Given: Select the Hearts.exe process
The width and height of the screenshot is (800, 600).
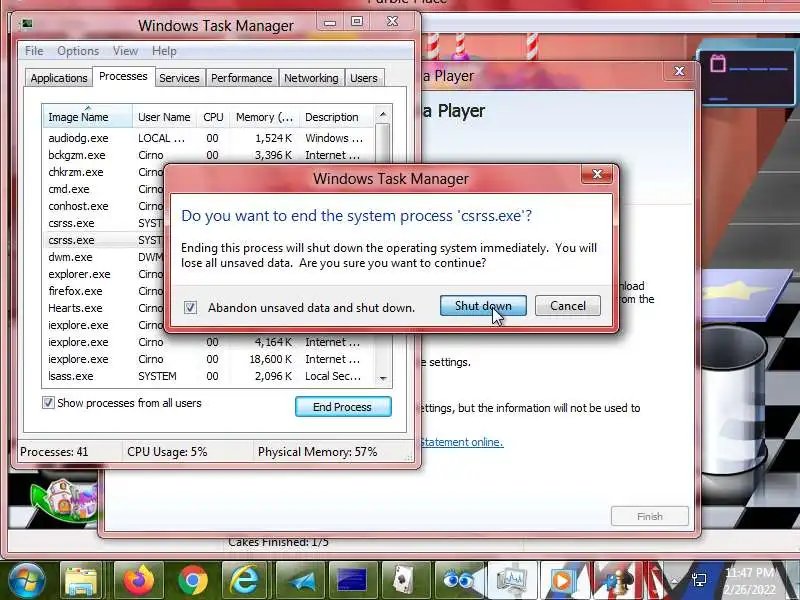Looking at the screenshot, I should pos(105,308).
